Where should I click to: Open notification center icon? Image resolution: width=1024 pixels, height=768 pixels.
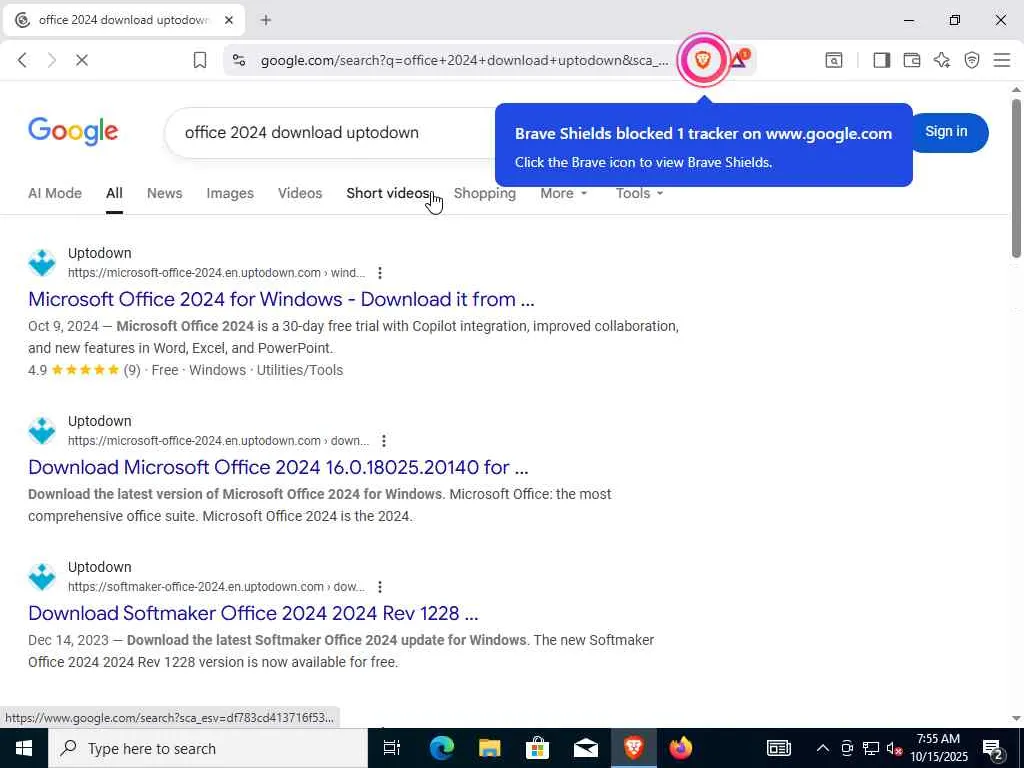[993, 749]
